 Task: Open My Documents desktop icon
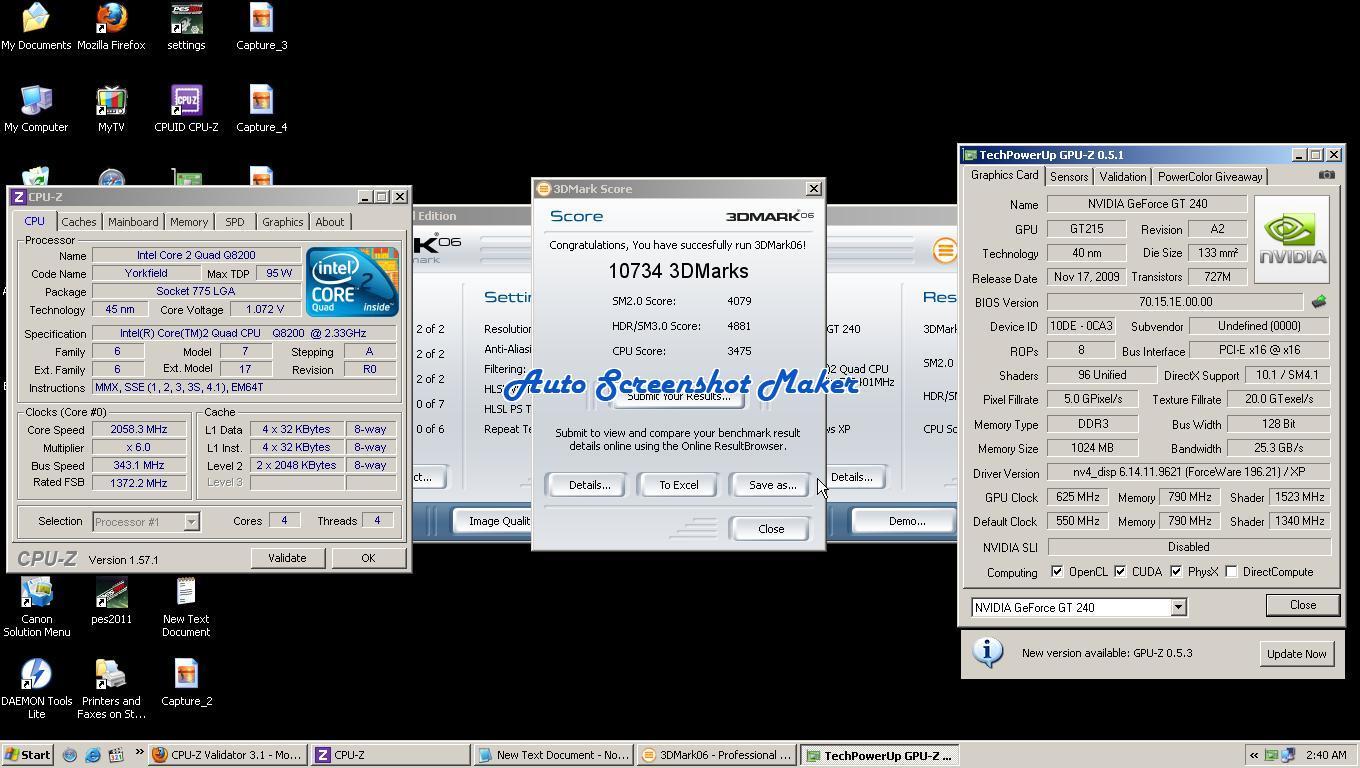coord(36,27)
